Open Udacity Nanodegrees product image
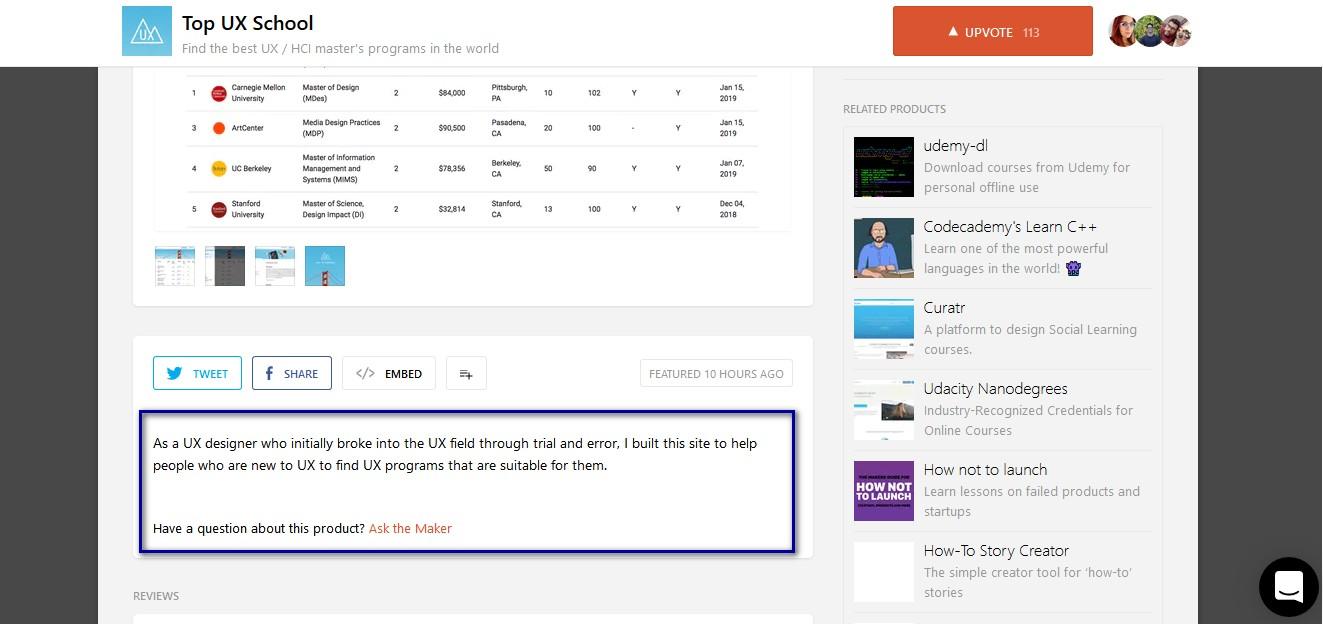Viewport: 1323px width, 624px height. [884, 410]
